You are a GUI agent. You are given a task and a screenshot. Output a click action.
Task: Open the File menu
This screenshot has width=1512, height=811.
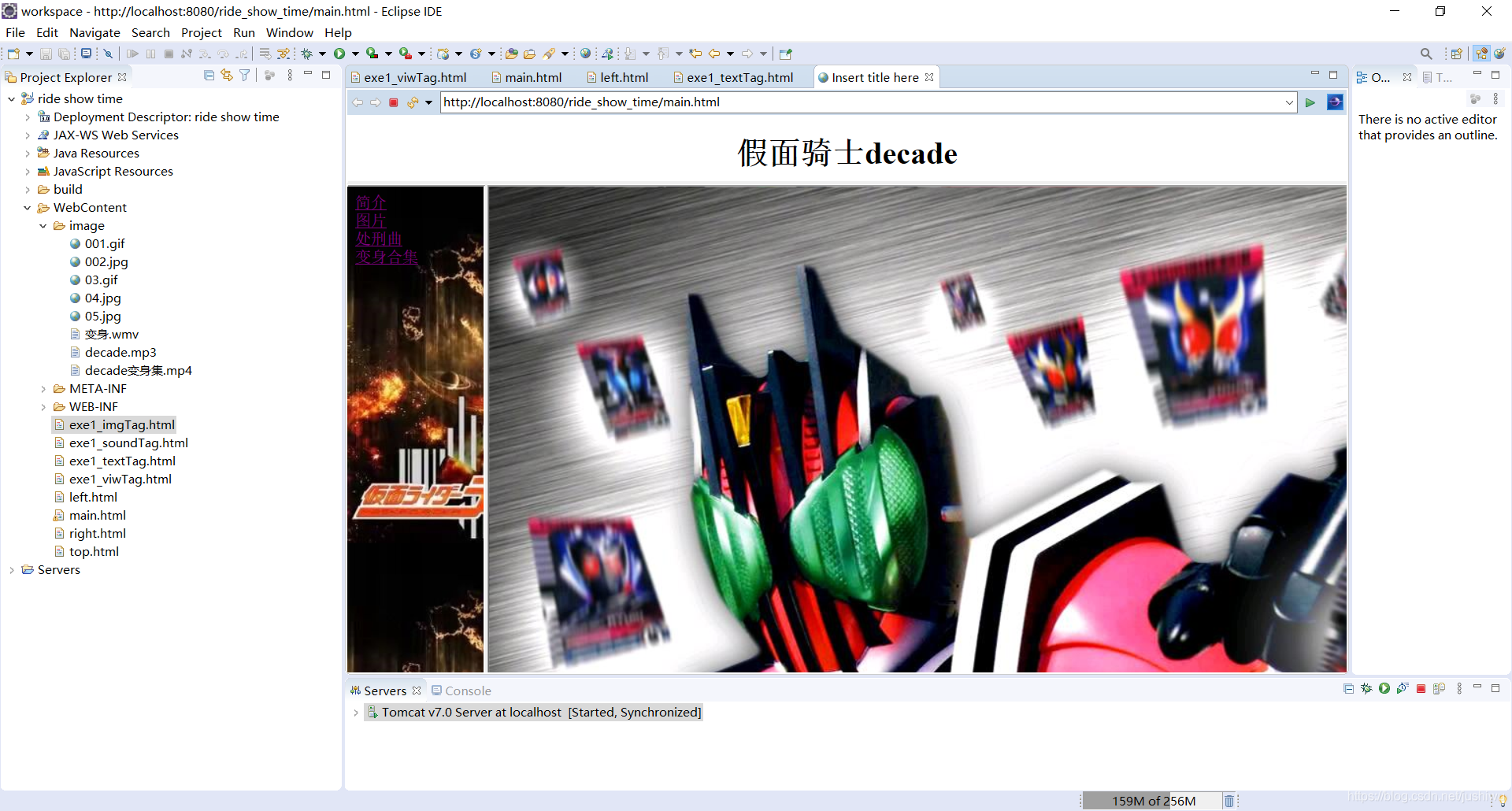point(15,32)
